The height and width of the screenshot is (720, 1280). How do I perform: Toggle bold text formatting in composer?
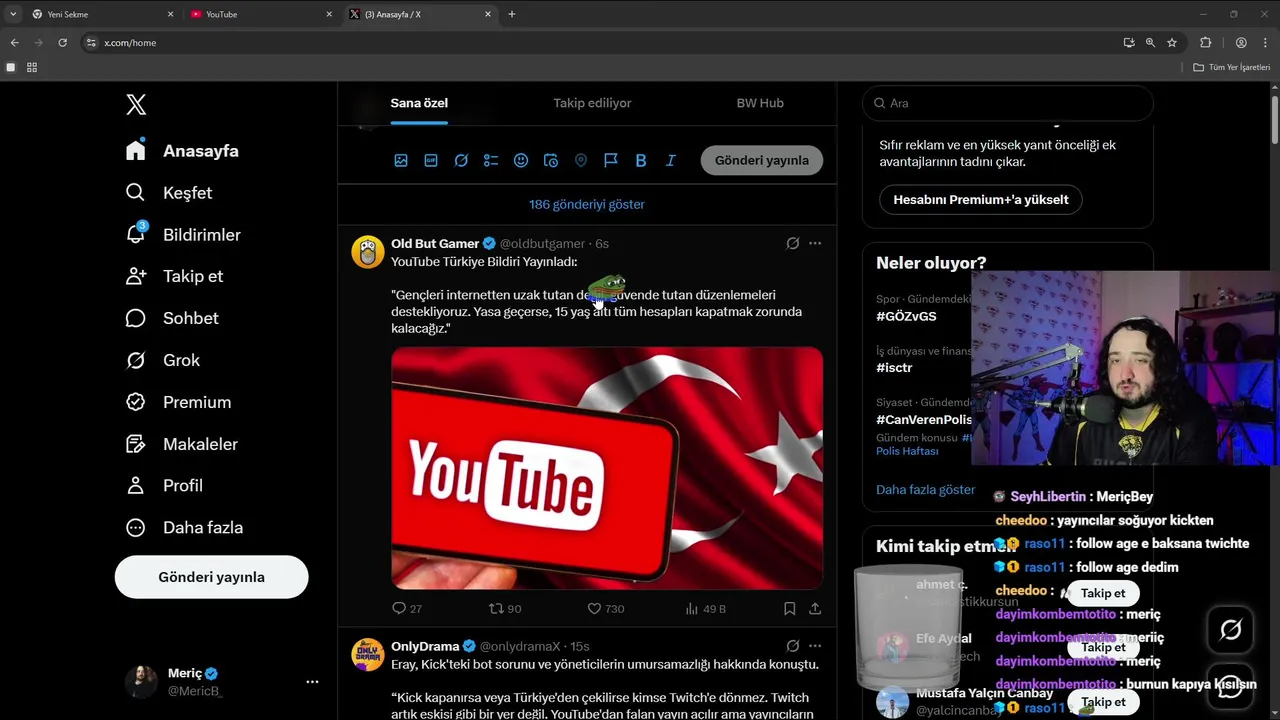[x=641, y=160]
